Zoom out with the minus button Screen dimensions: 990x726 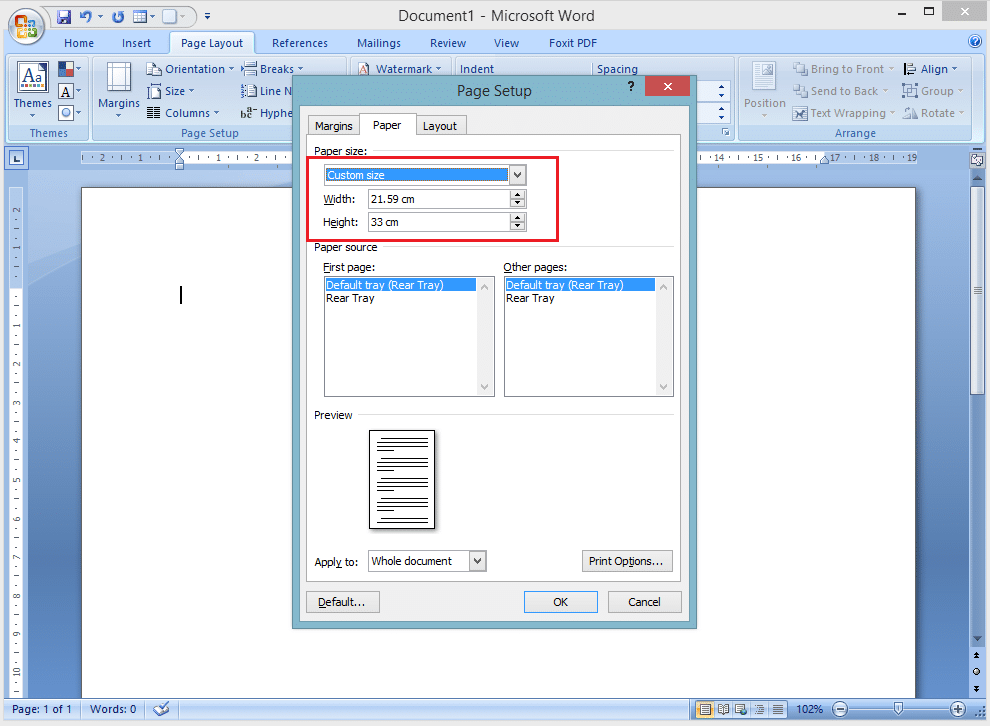(840, 709)
